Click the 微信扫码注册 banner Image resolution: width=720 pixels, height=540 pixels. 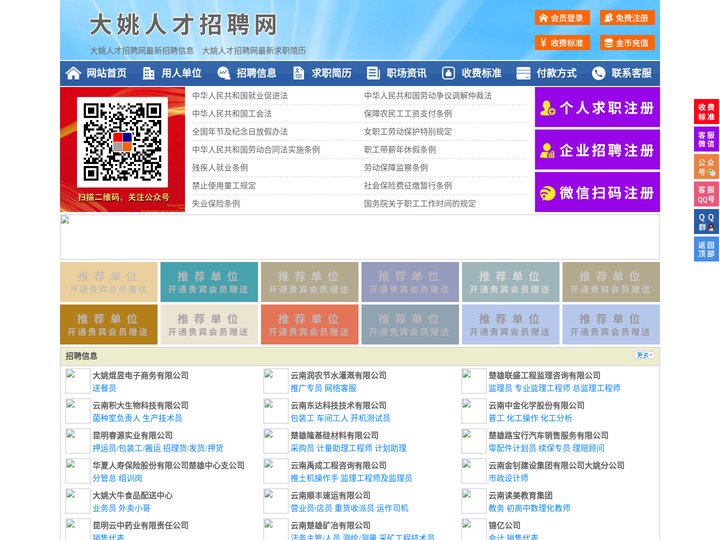[597, 192]
